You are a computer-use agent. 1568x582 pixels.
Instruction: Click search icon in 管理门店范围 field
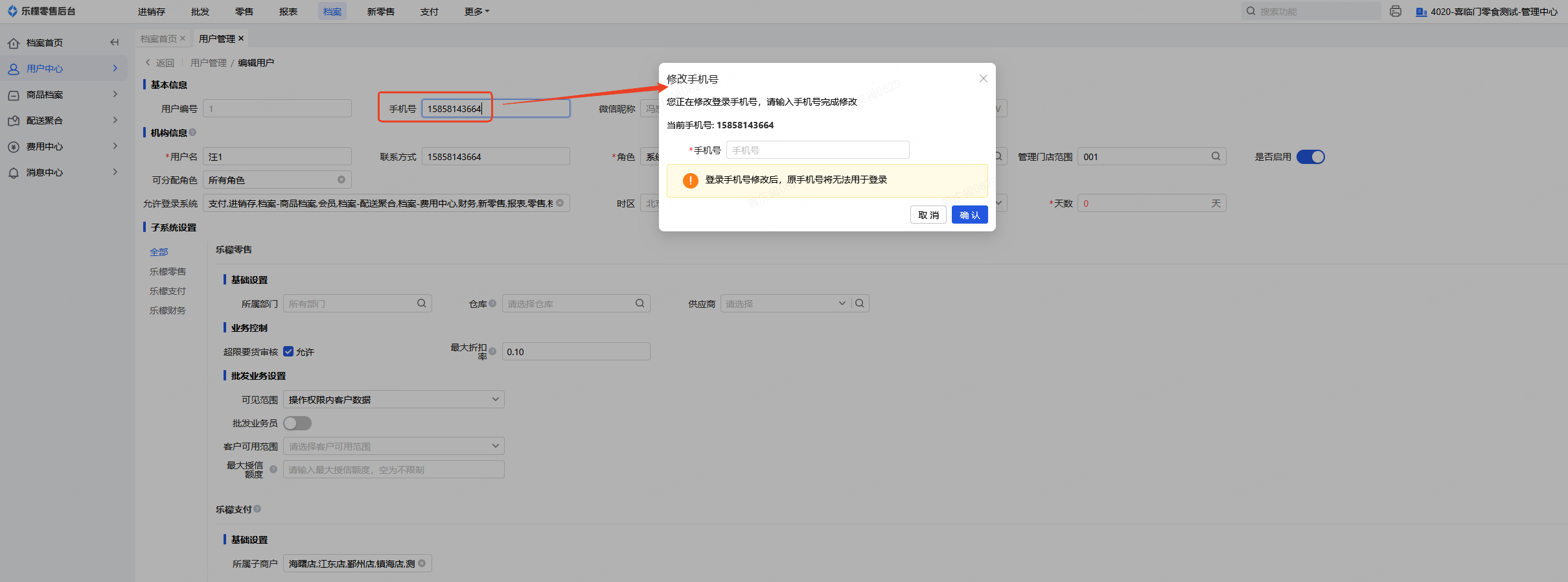1216,156
